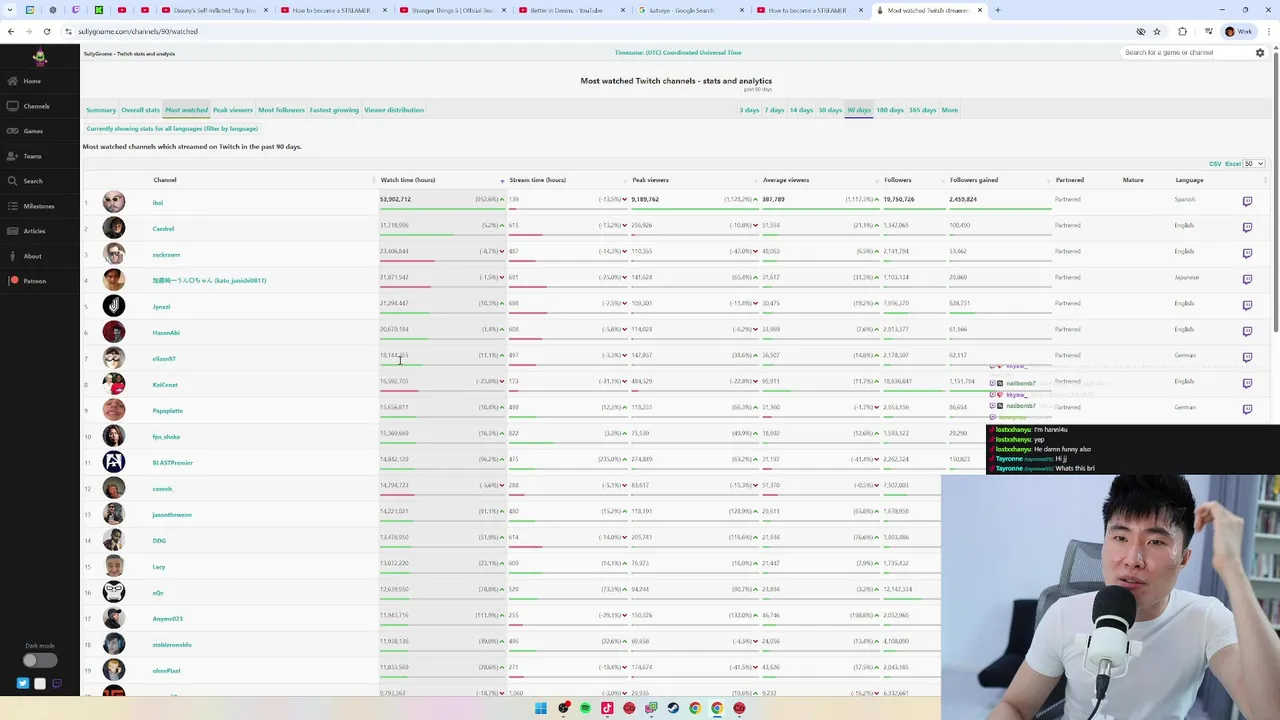Open the settings gear beside the search box
The image size is (1280, 720).
point(1260,53)
